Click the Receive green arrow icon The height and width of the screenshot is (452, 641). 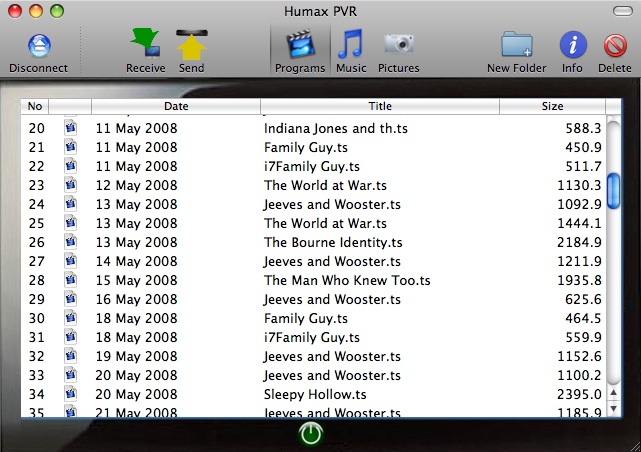[145, 42]
